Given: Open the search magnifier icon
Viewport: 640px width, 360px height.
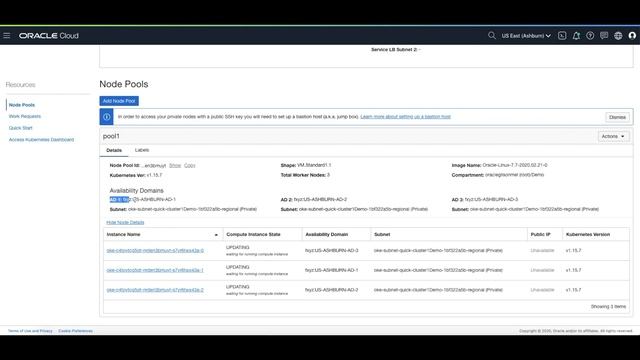Looking at the screenshot, I should 491,36.
